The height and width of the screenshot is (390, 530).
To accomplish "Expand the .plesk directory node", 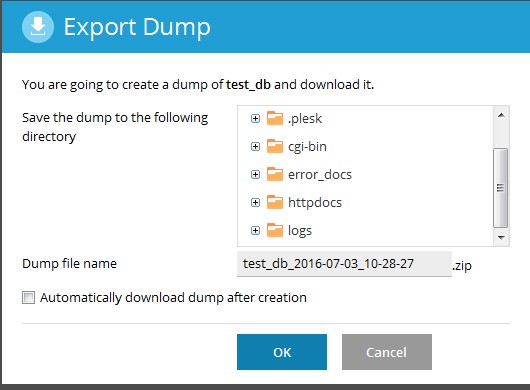I will [x=256, y=119].
